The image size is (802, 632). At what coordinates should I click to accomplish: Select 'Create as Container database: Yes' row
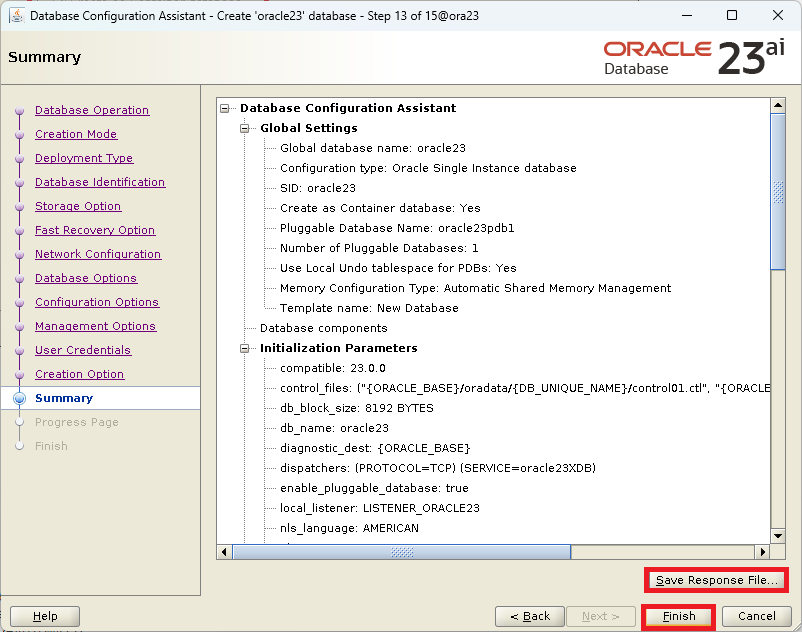point(380,208)
